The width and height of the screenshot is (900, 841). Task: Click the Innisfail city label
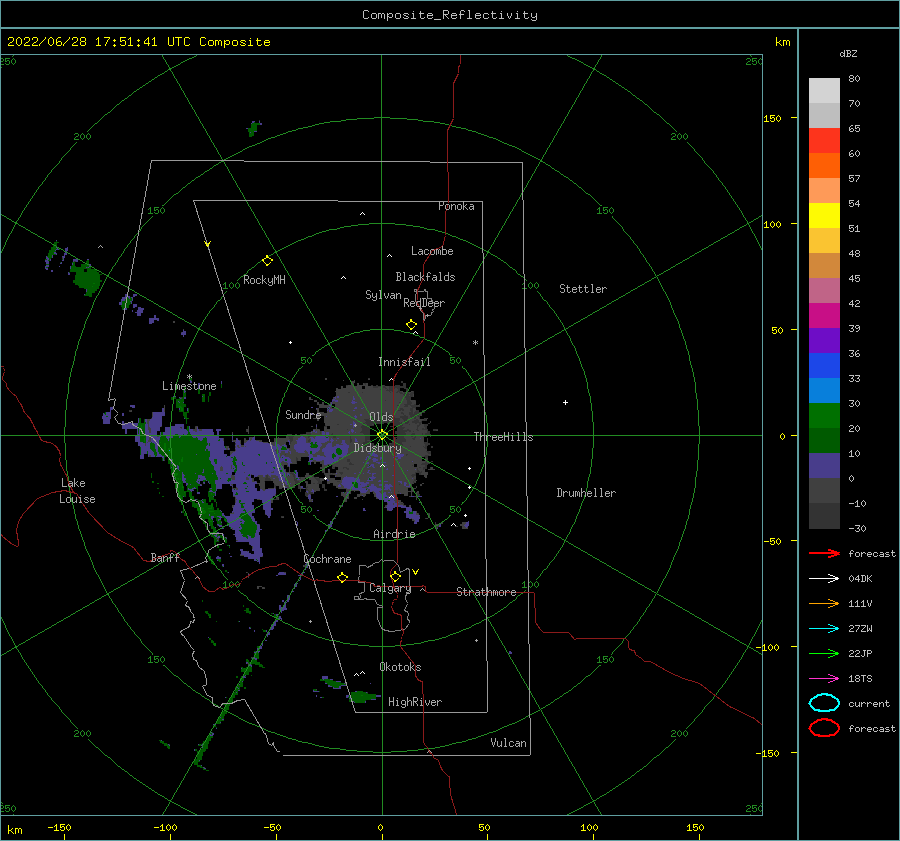pyautogui.click(x=404, y=362)
